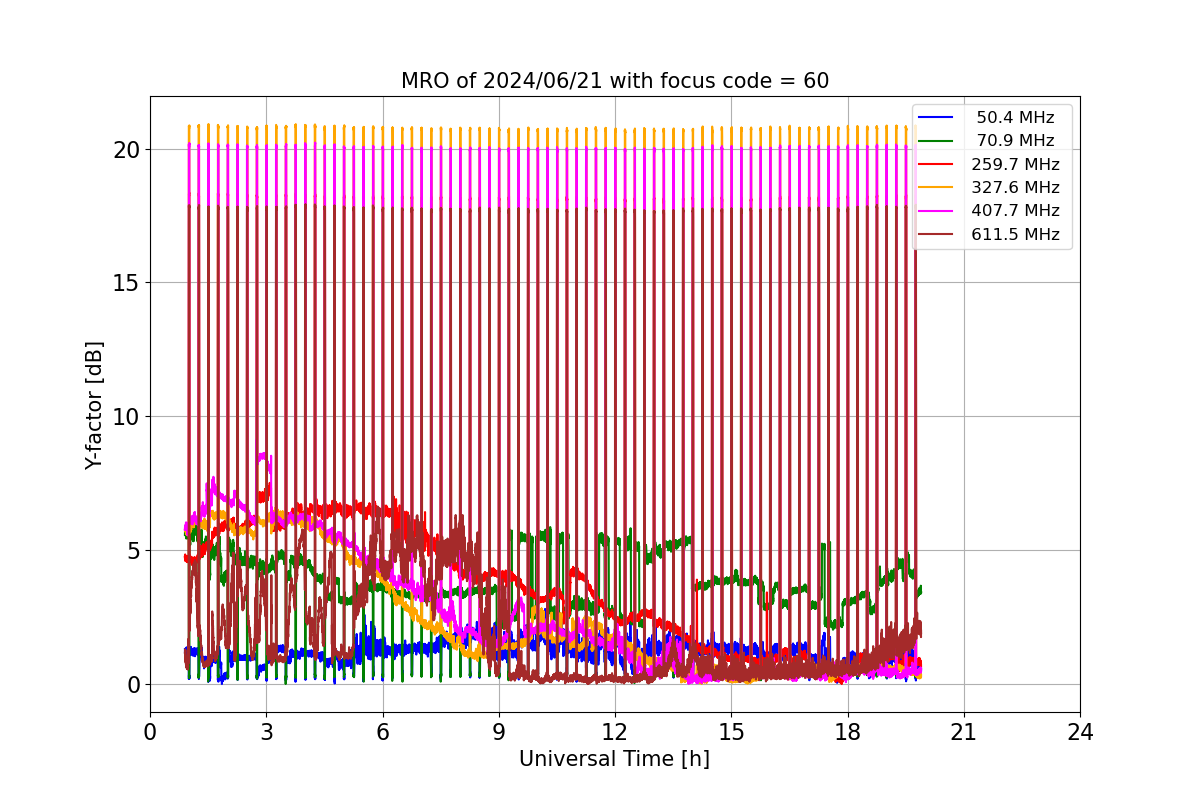The height and width of the screenshot is (800, 1200).
Task: Click the Universal Time [h] axis label
Action: (614, 759)
